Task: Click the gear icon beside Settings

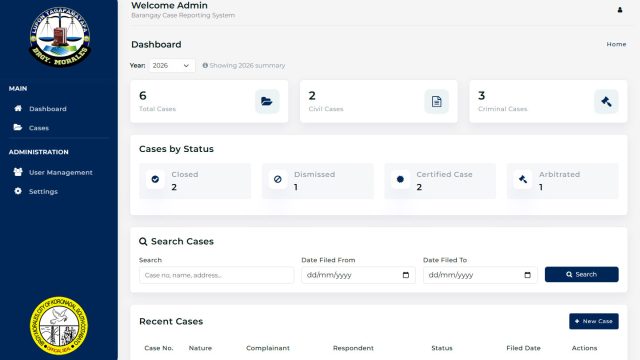Action: pyautogui.click(x=18, y=191)
